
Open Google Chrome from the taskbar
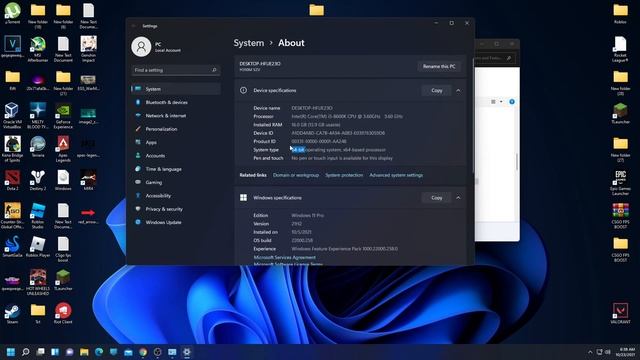pos(143,352)
